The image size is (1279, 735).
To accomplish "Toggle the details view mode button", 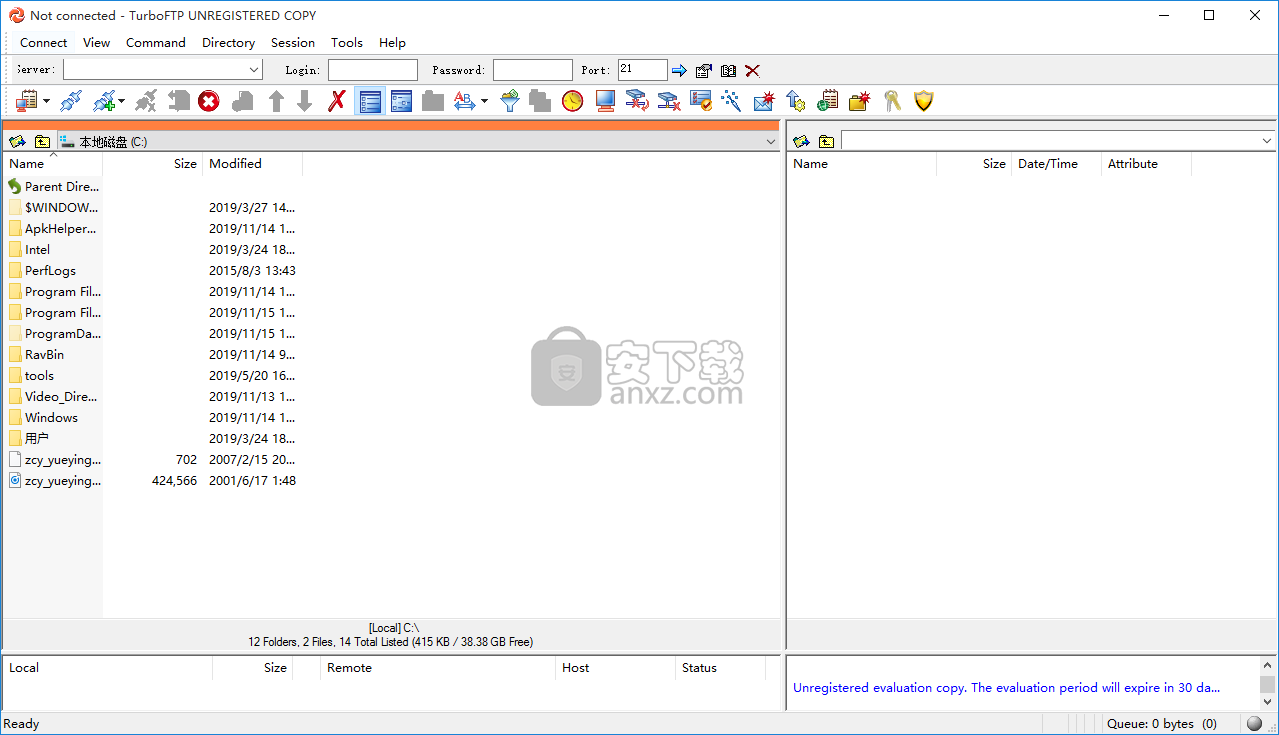I will pos(401,101).
